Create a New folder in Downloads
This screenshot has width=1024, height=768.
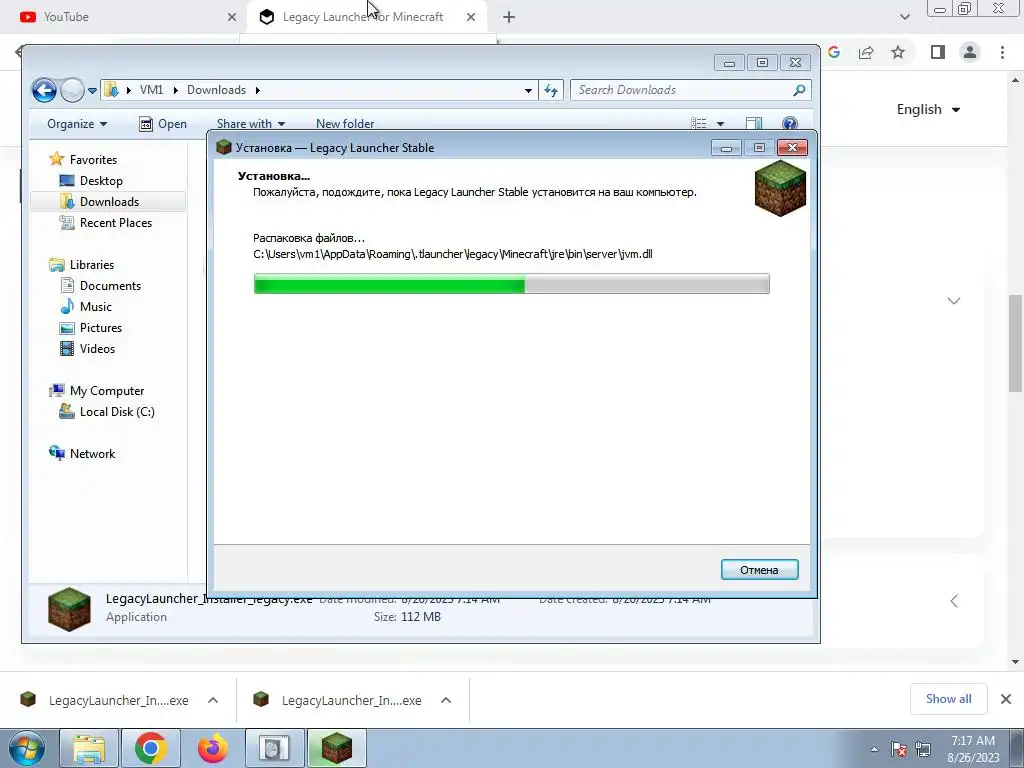pyautogui.click(x=345, y=123)
